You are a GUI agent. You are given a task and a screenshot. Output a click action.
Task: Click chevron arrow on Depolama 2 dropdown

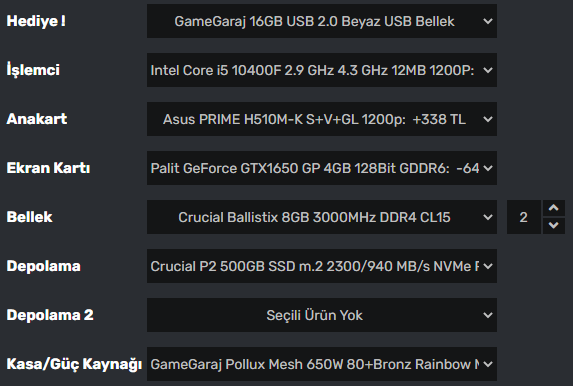[487, 315]
